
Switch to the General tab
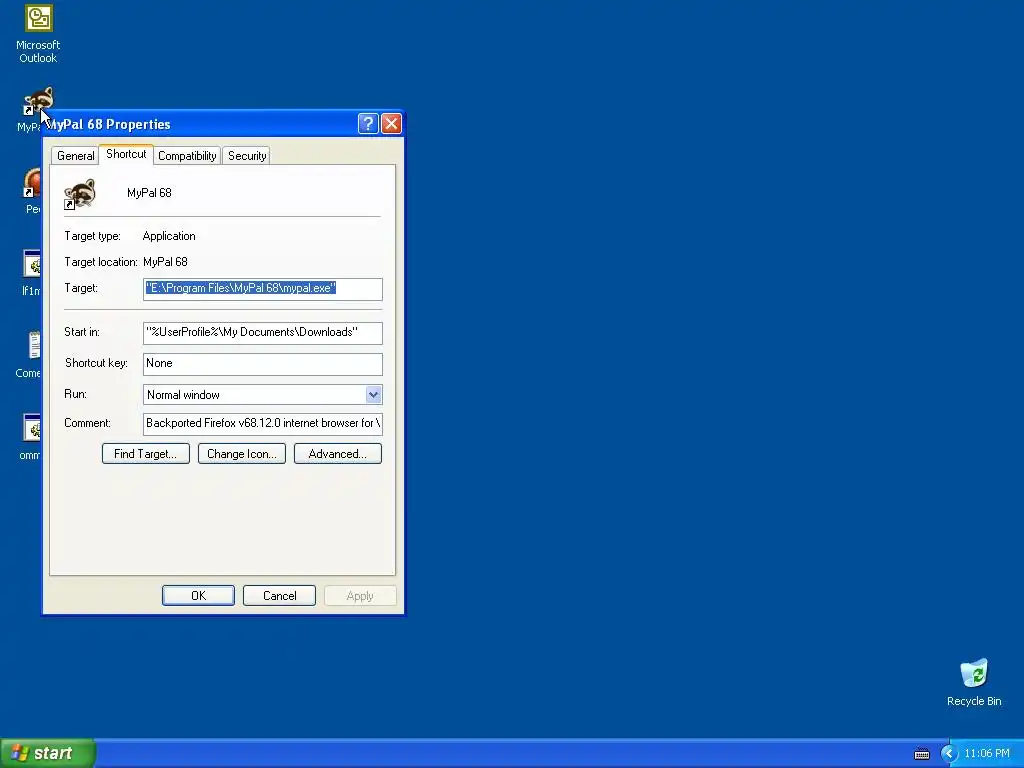coord(75,155)
